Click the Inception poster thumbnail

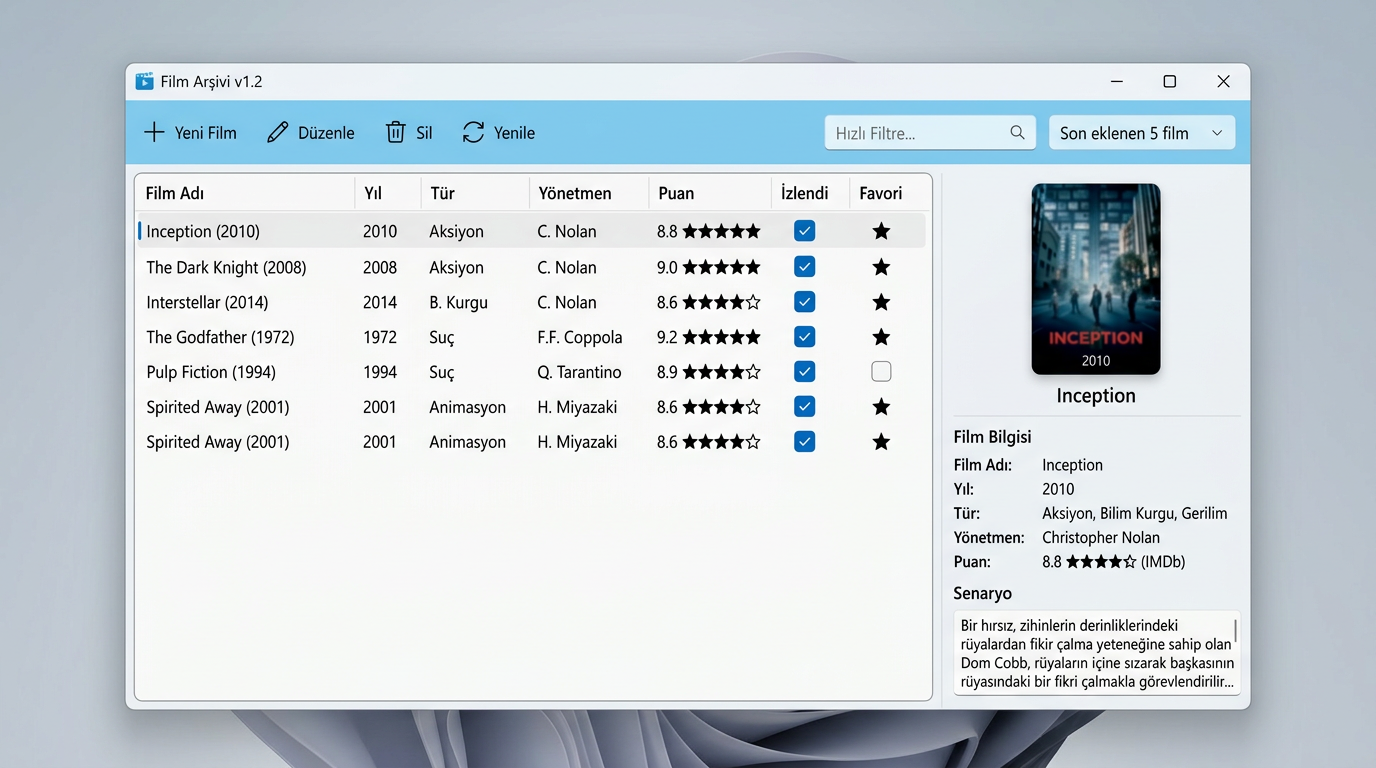(1096, 279)
